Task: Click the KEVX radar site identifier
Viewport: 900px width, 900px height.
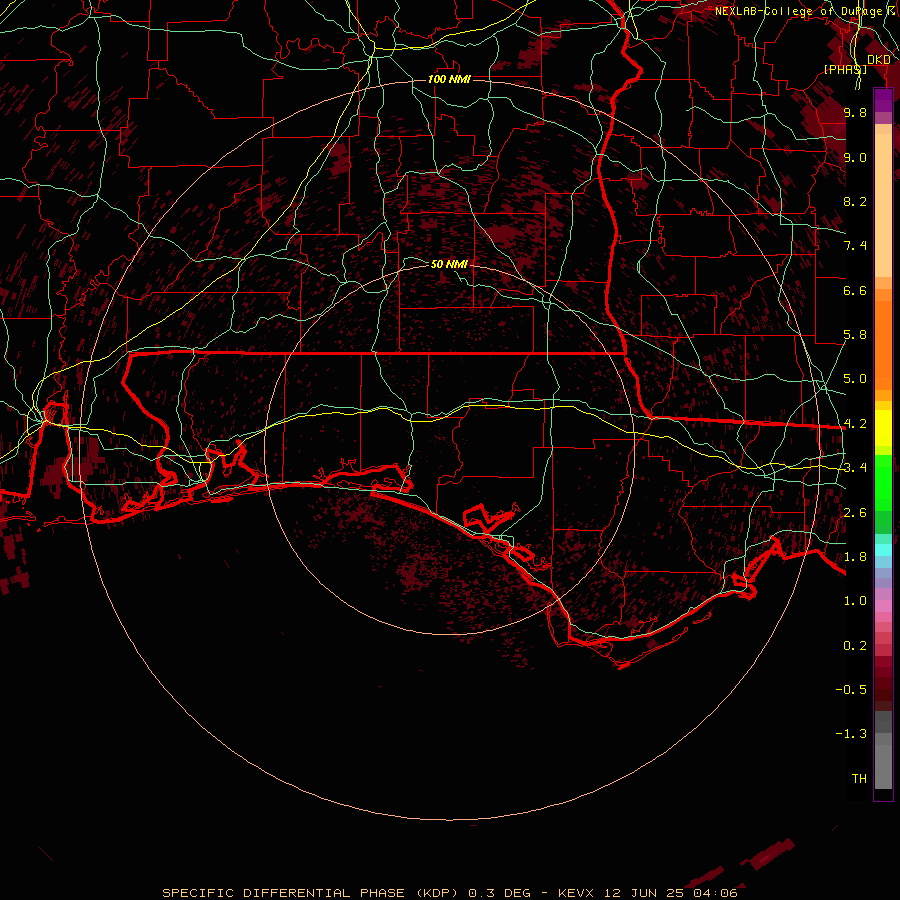Action: [x=578, y=893]
